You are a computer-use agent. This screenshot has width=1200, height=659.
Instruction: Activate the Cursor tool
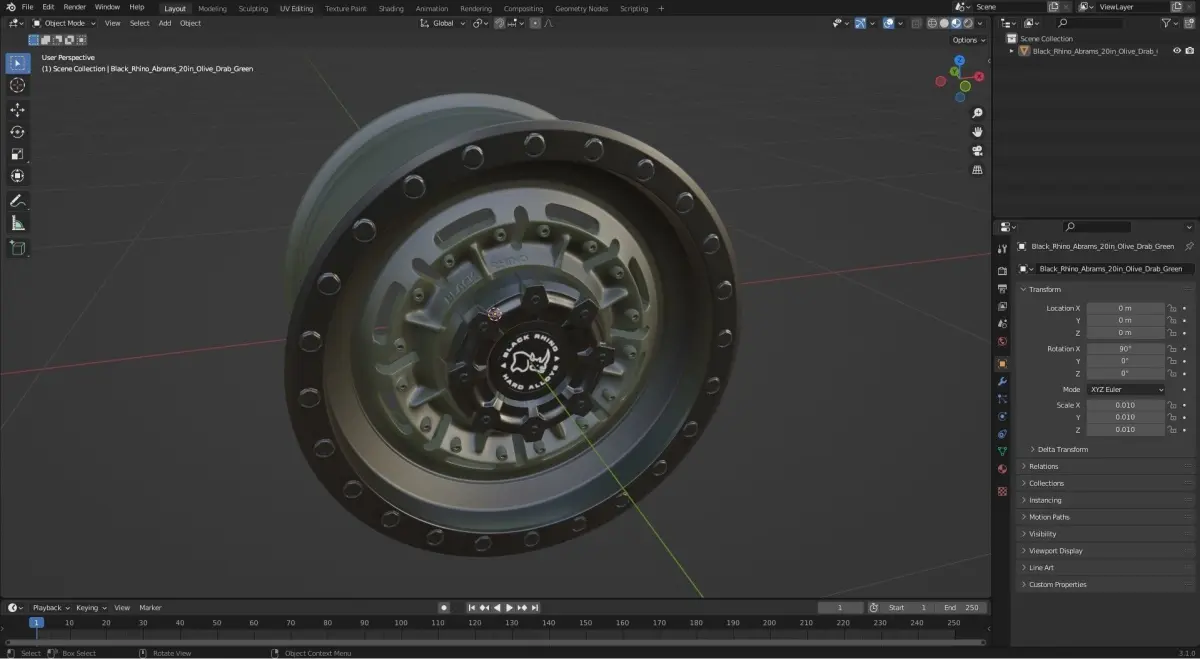(17, 85)
